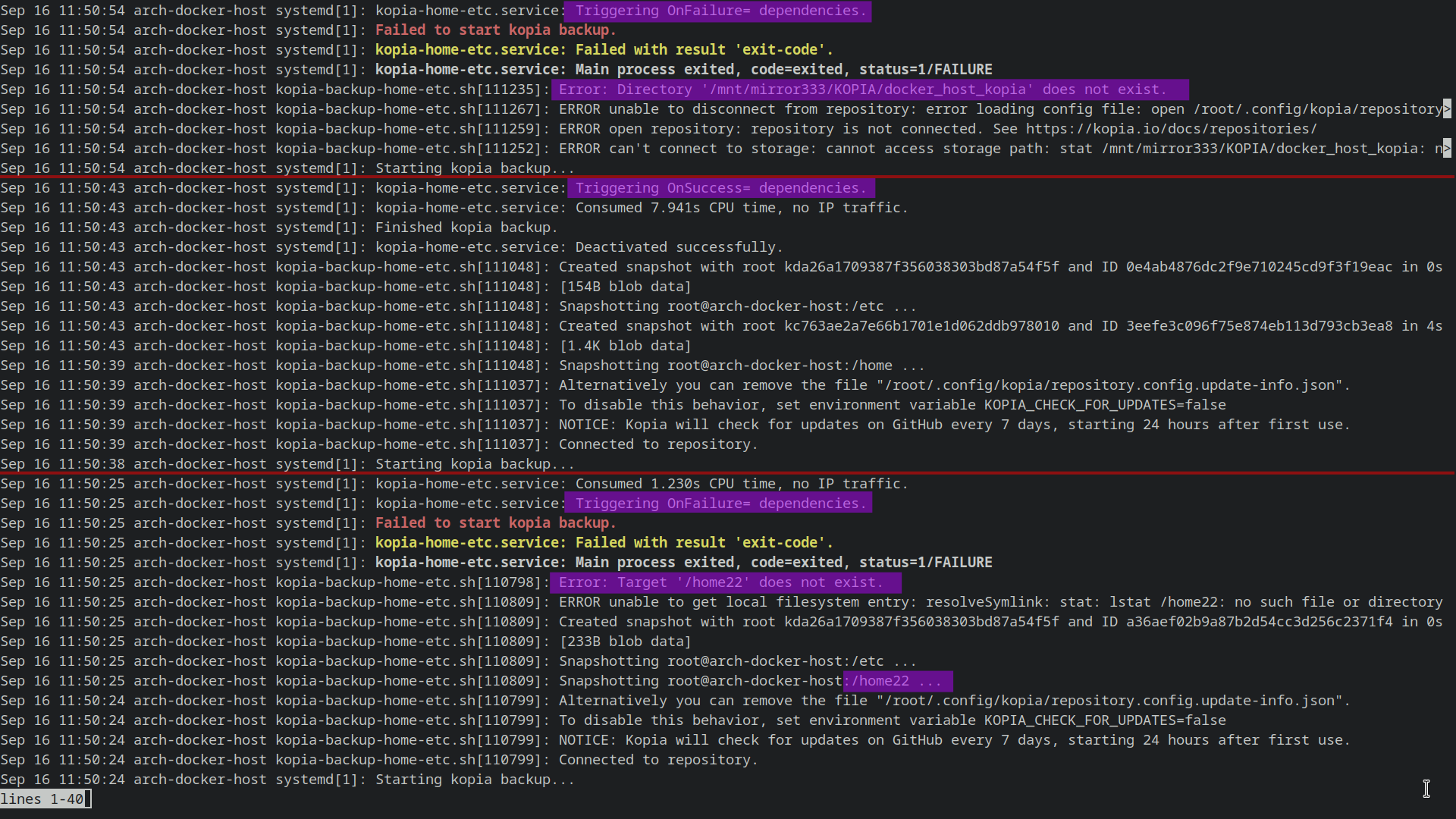1456x819 pixels.
Task: Select the highlighted error about the docker_host_kopia directory
Action: click(x=870, y=89)
